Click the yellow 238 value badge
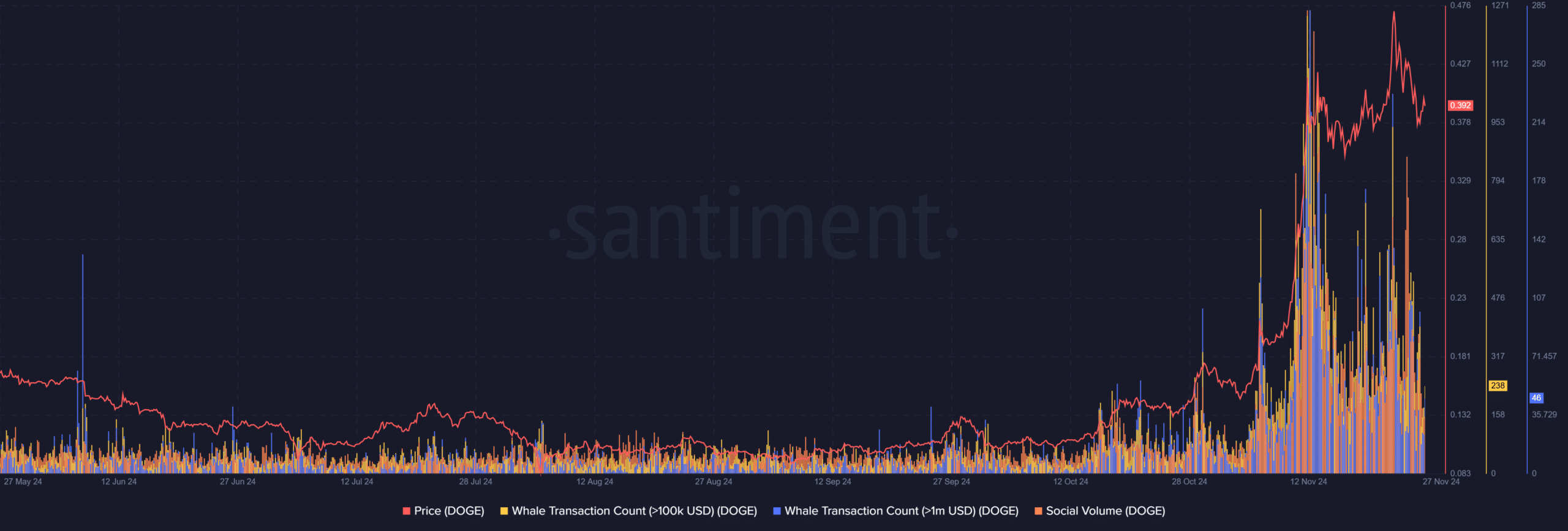This screenshot has width=1568, height=531. [1498, 385]
